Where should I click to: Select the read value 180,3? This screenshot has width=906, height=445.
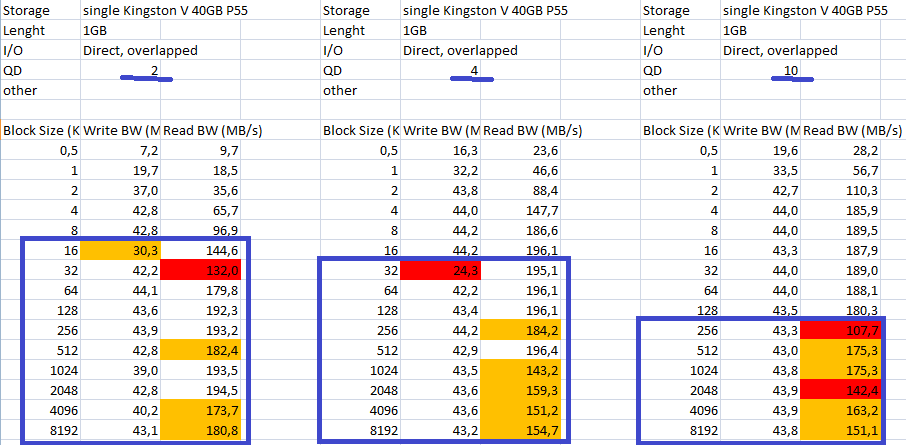tap(841, 311)
